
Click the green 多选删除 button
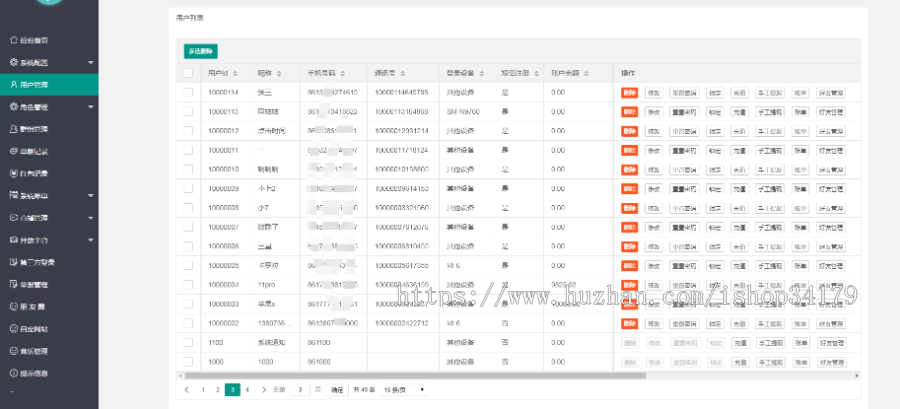coord(201,51)
